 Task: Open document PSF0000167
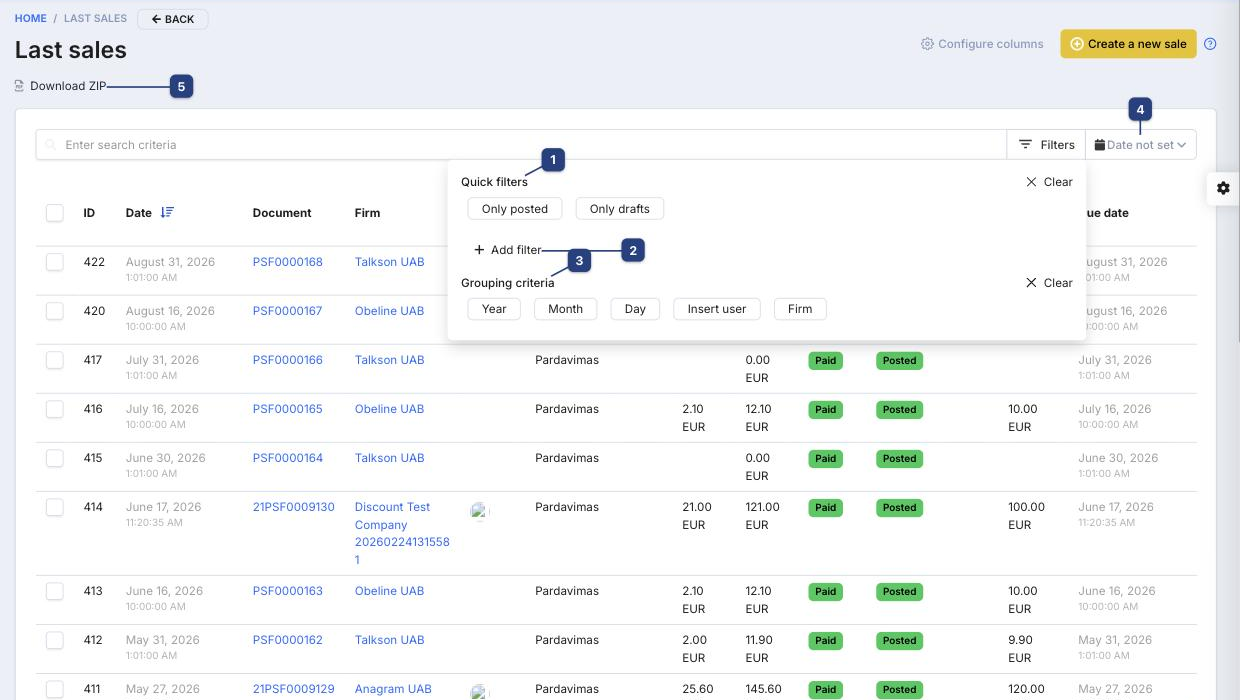pos(288,311)
